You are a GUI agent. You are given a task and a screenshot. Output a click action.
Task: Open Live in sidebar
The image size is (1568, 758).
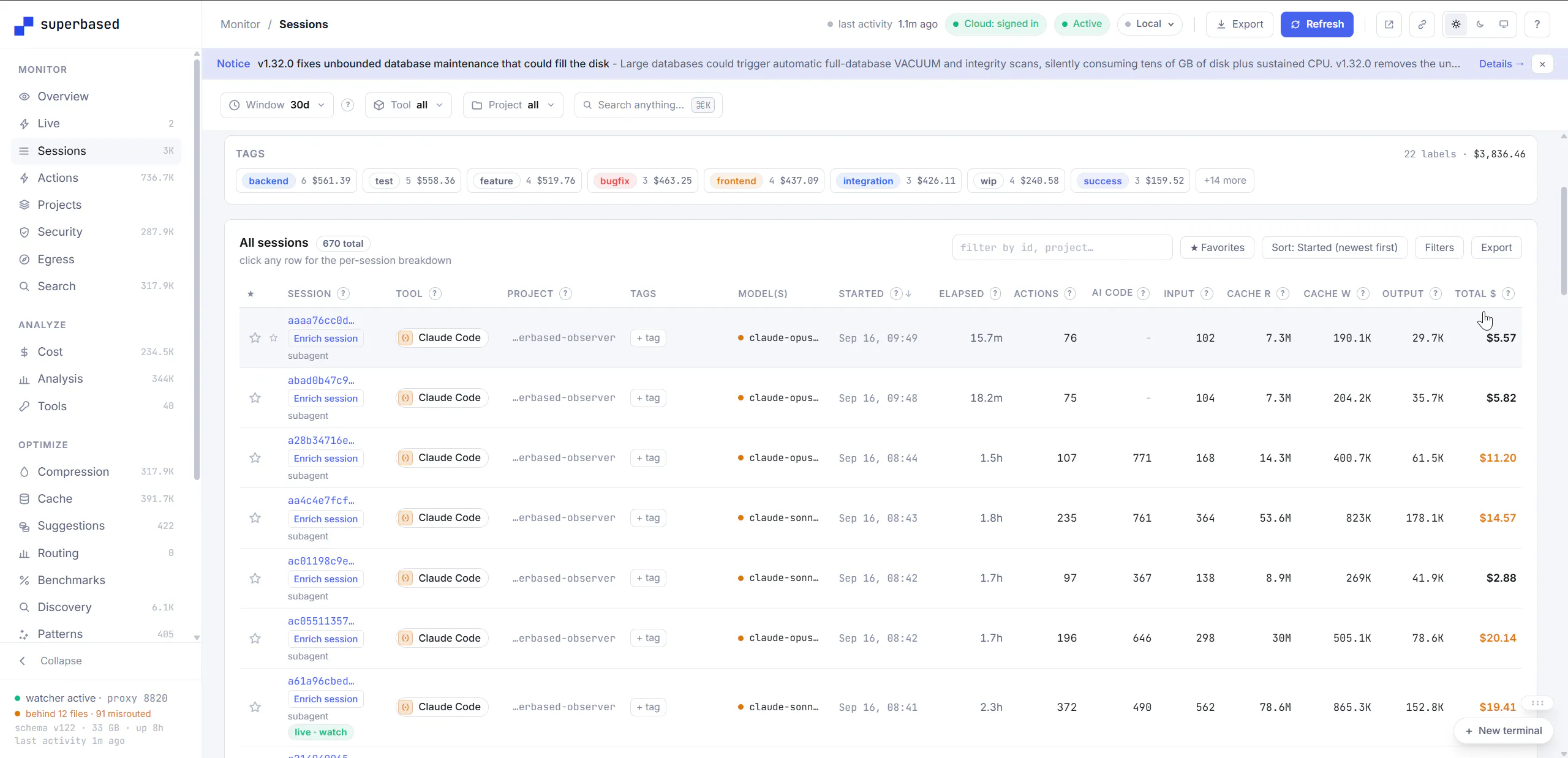(x=96, y=124)
